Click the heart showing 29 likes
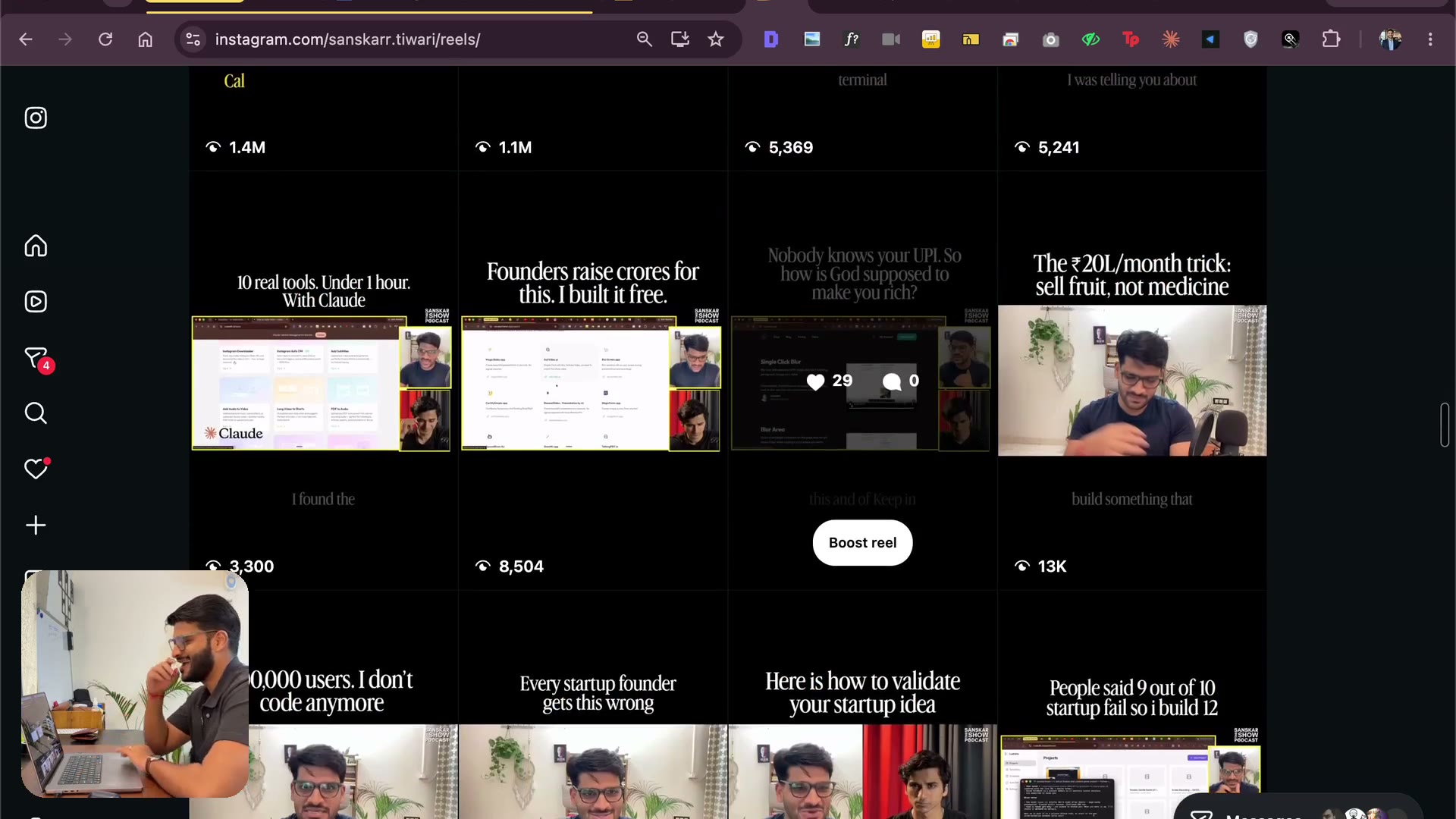Image resolution: width=1456 pixels, height=819 pixels. (x=815, y=381)
